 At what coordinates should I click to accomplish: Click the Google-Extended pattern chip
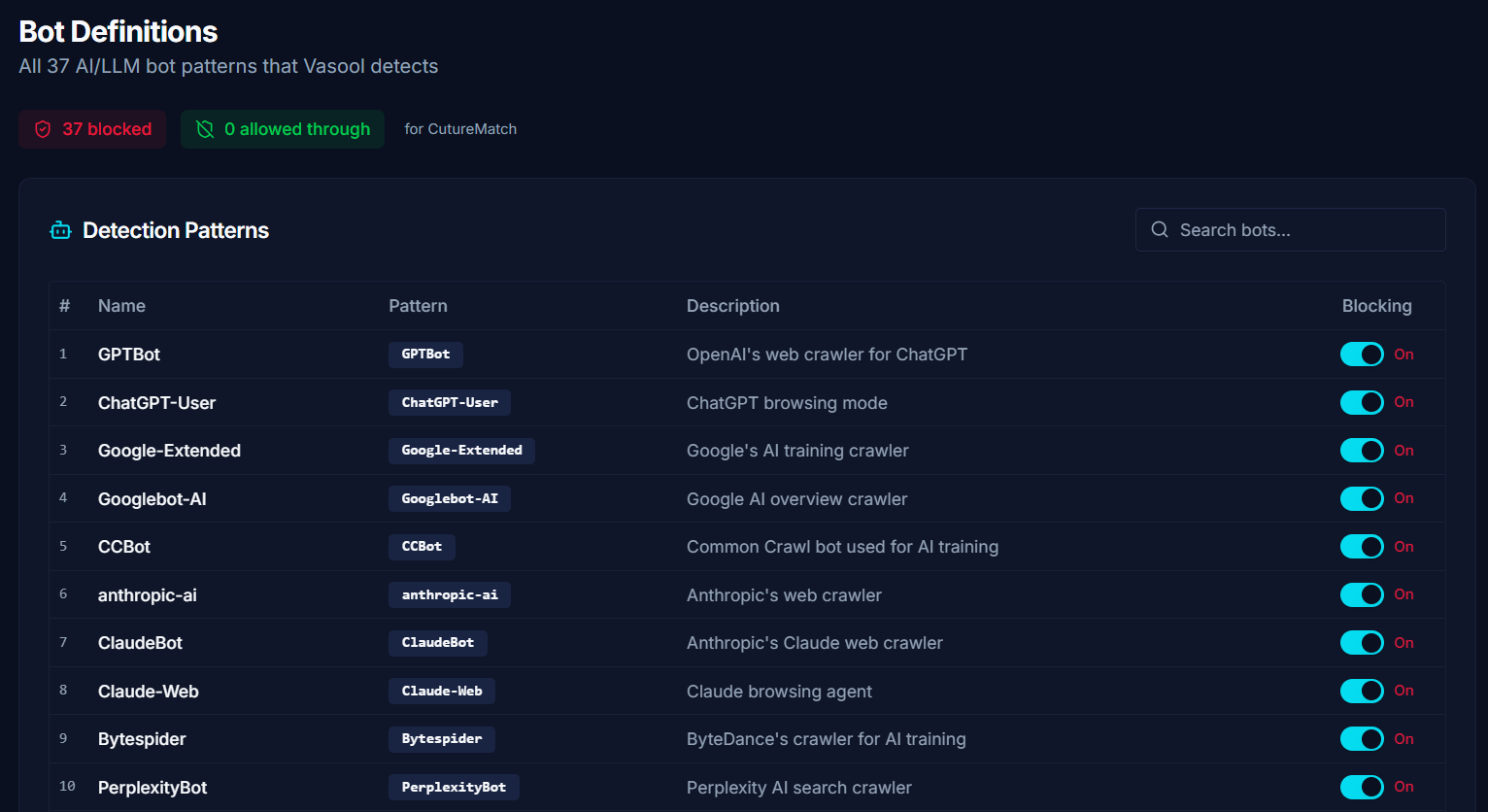(x=461, y=451)
